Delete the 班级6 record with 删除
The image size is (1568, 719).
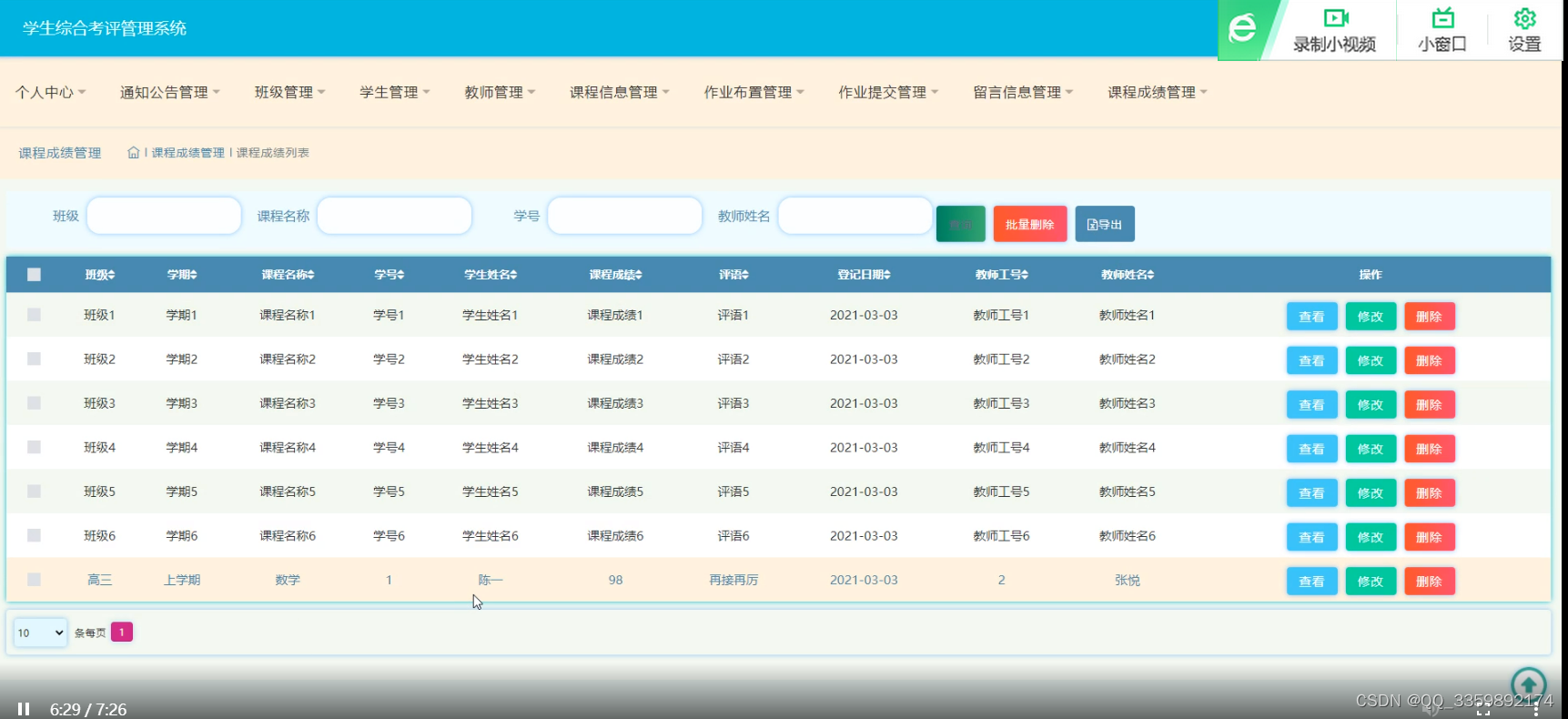[1430, 537]
